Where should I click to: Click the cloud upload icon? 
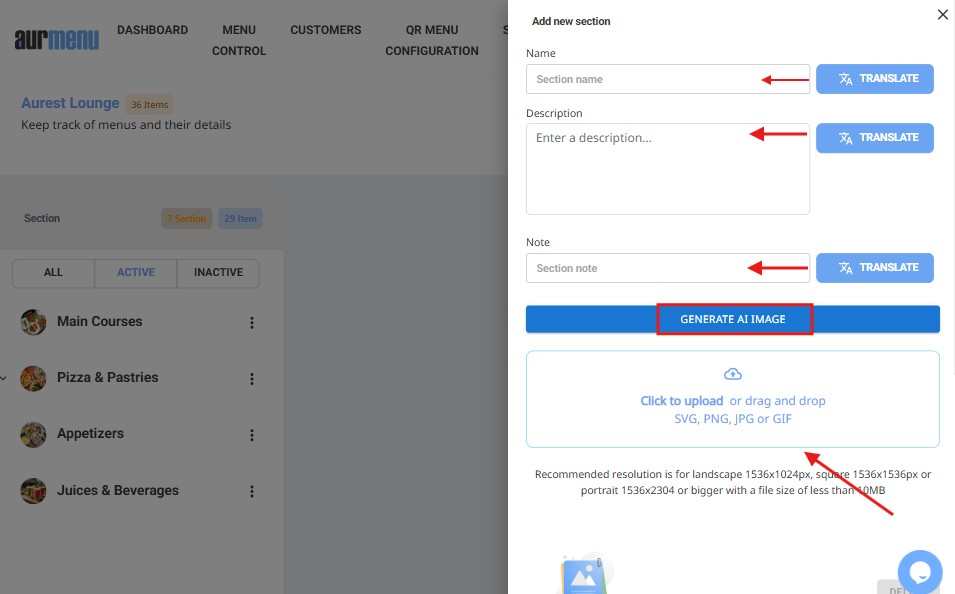(733, 374)
